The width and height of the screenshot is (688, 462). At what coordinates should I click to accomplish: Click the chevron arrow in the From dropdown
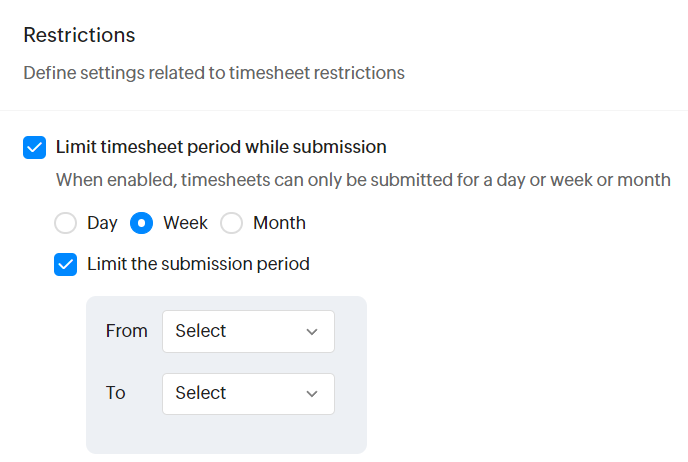pyautogui.click(x=312, y=332)
